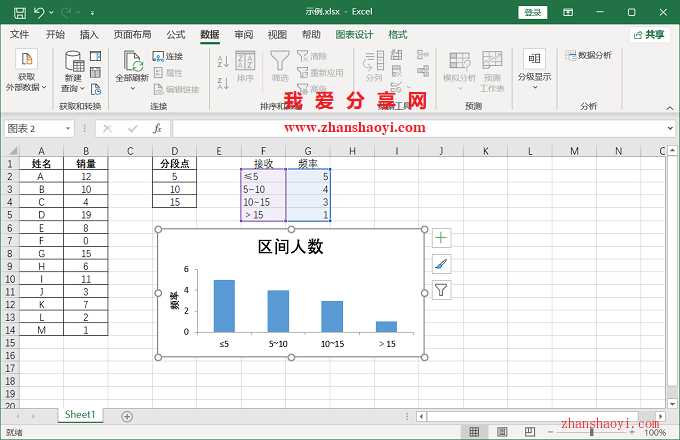Viewport: 680px width, 440px height.
Task: Click the Save icon in title bar
Action: 20,13
